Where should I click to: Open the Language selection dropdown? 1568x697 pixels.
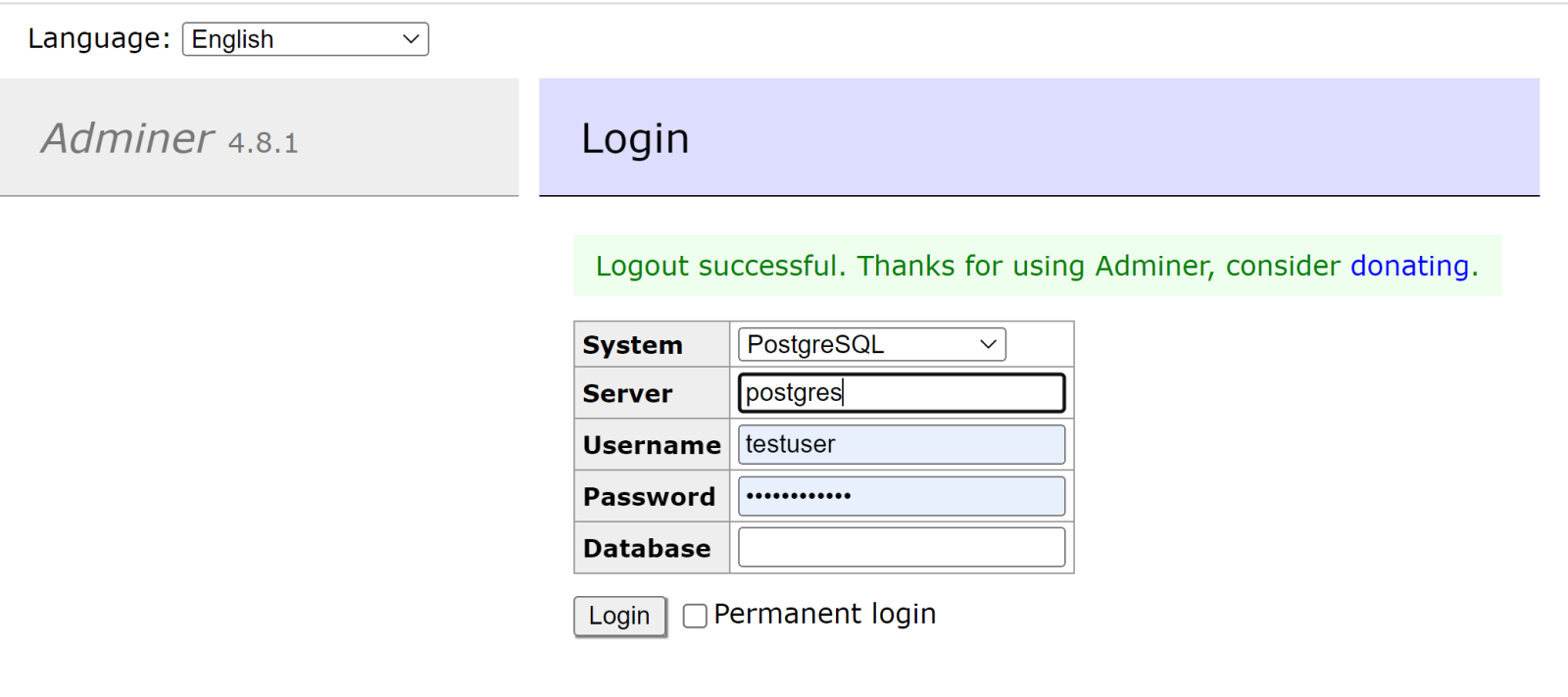click(305, 39)
